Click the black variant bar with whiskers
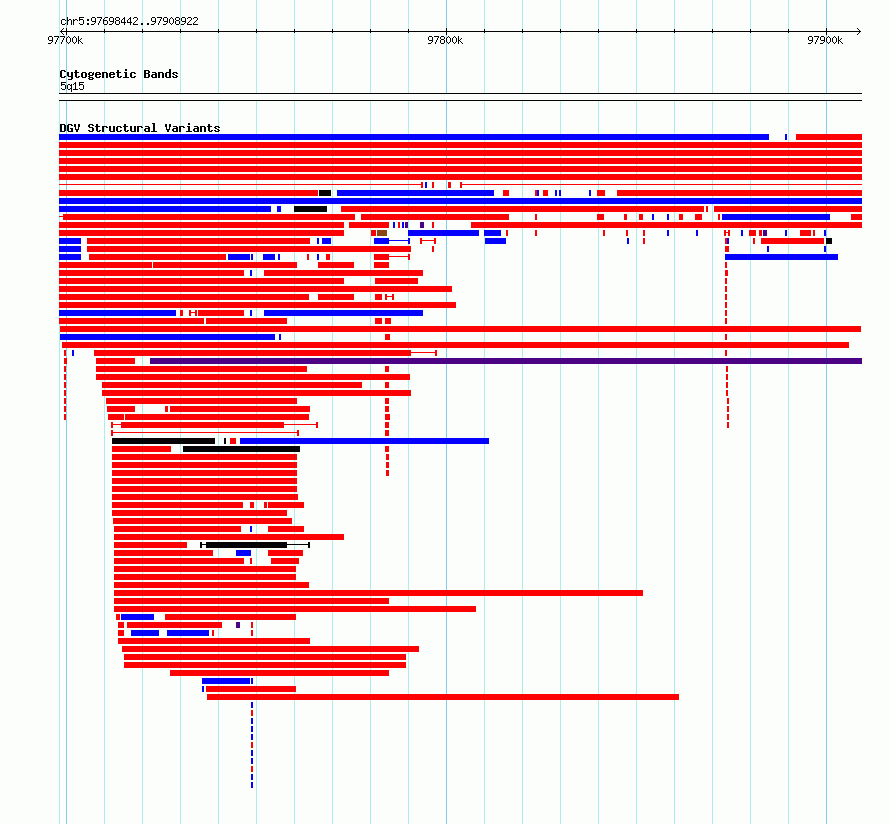The height and width of the screenshot is (824, 890). pos(255,545)
